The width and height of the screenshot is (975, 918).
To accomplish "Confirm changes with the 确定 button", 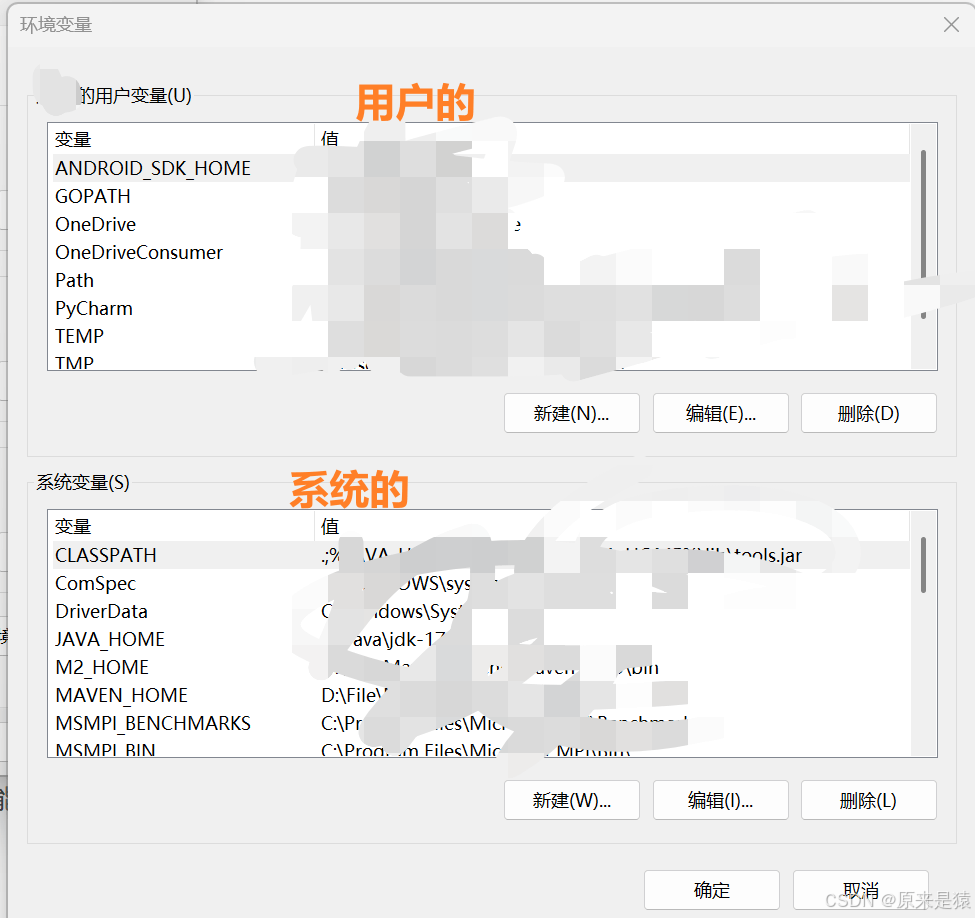I will 711,889.
